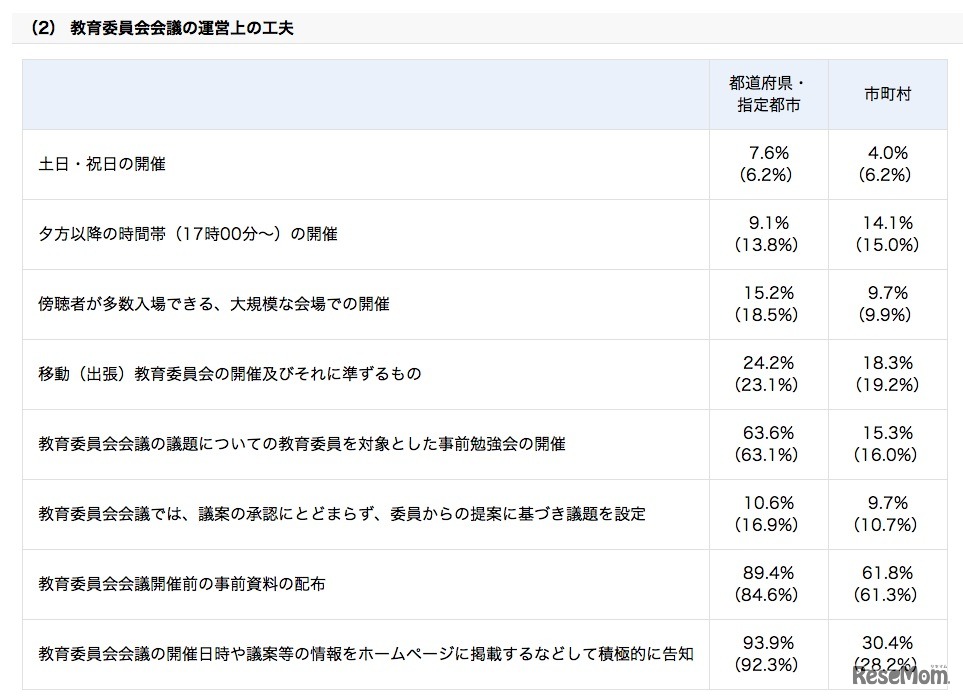Click the 7.6% value cell
Image resolution: width=963 pixels, height=698 pixels.
click(769, 153)
